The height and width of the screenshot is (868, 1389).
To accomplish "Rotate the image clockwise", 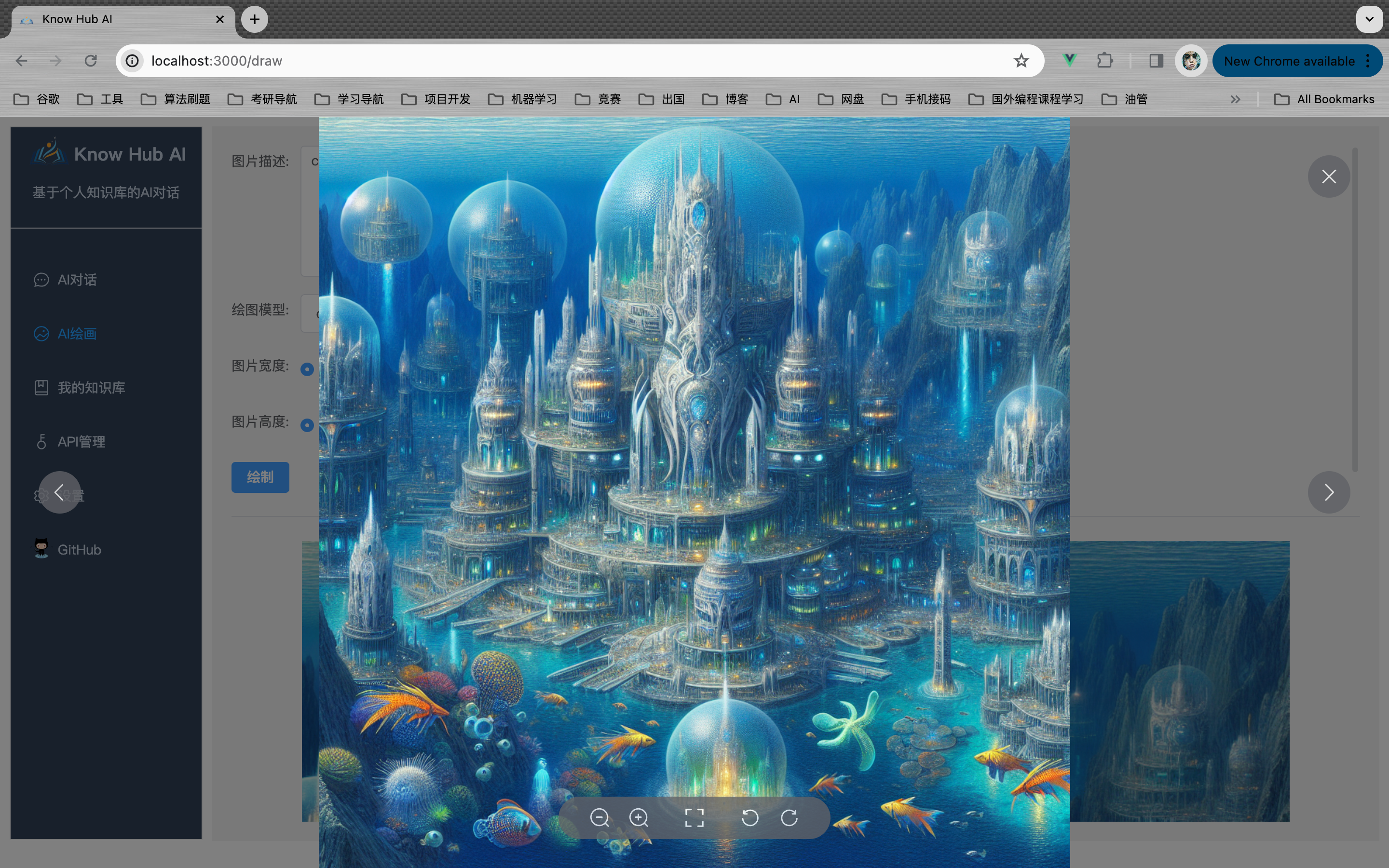I will pos(789,817).
